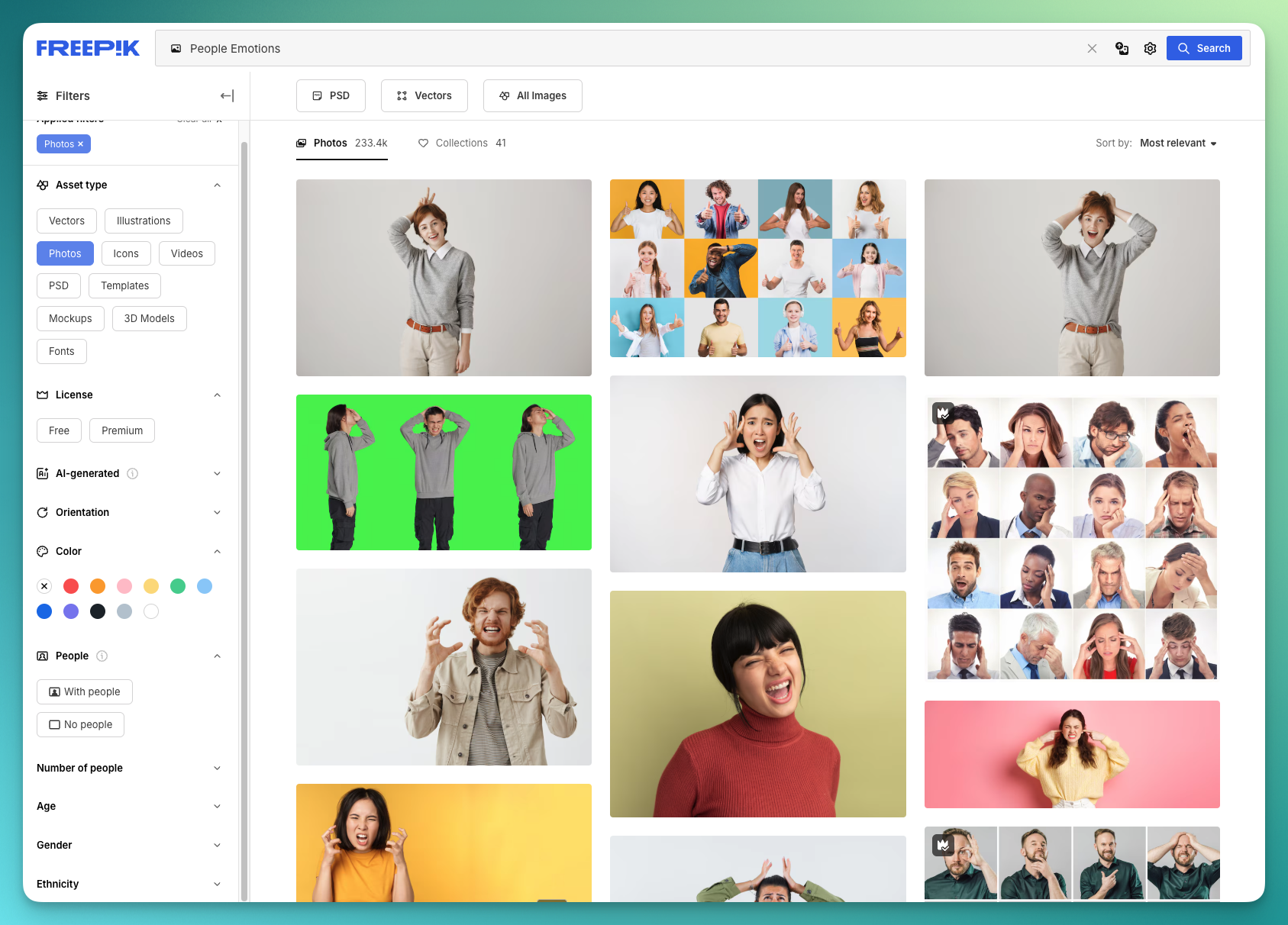Expand the Ethnicity filter section
The image size is (1288, 925).
217,884
